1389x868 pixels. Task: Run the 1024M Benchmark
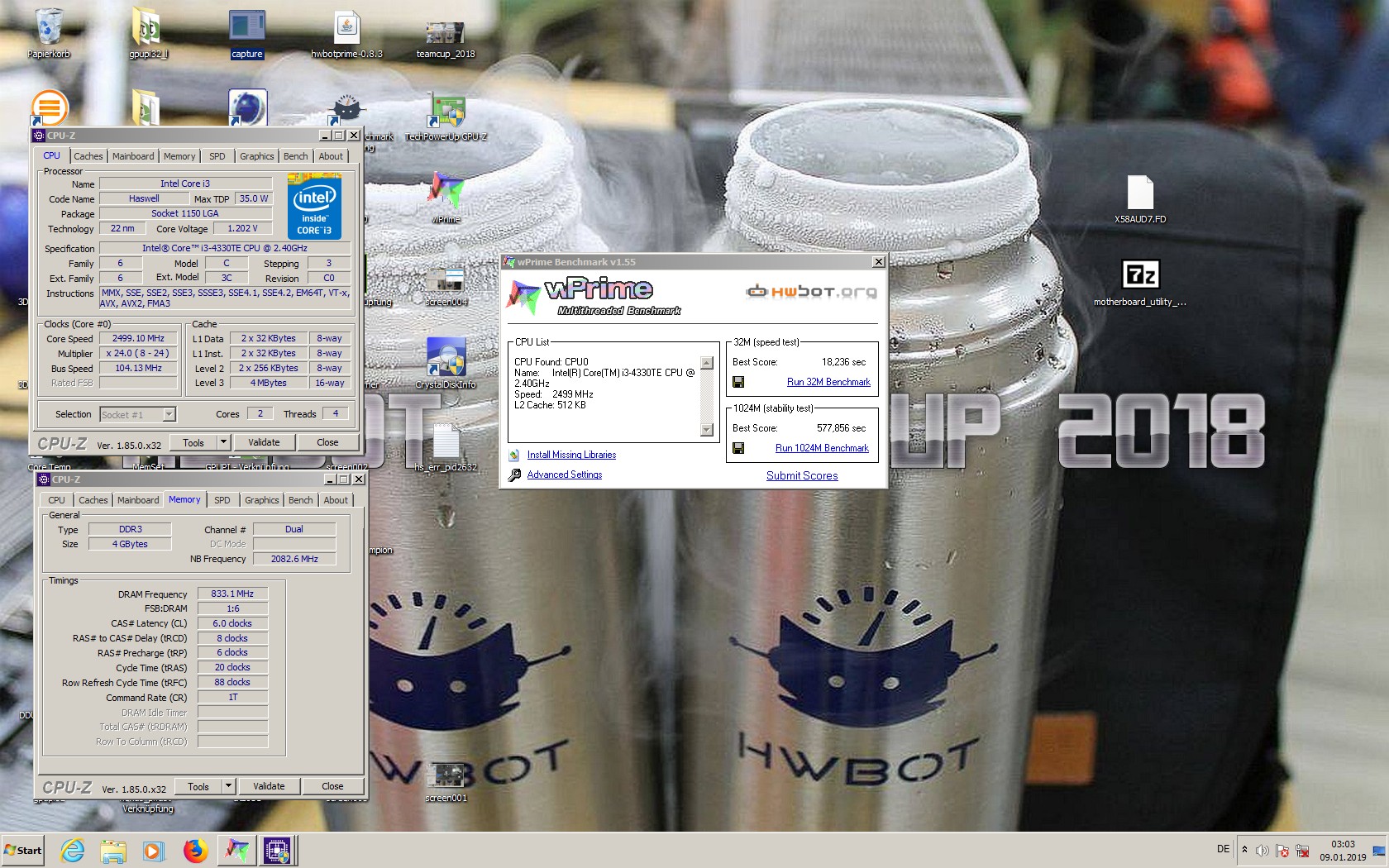point(822,448)
